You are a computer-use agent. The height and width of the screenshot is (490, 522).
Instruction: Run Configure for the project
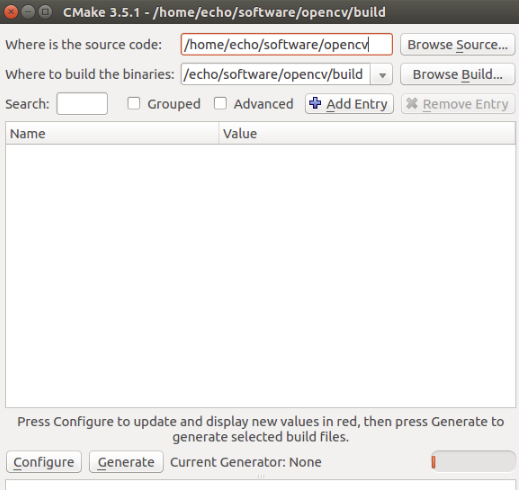tap(44, 462)
